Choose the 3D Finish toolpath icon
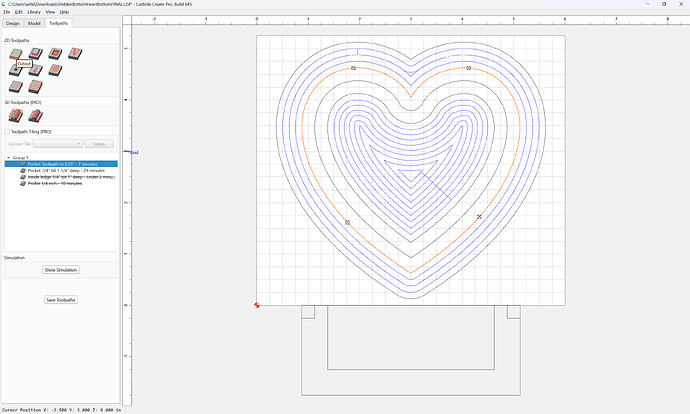Screen dimensions: 690x414 36,116
